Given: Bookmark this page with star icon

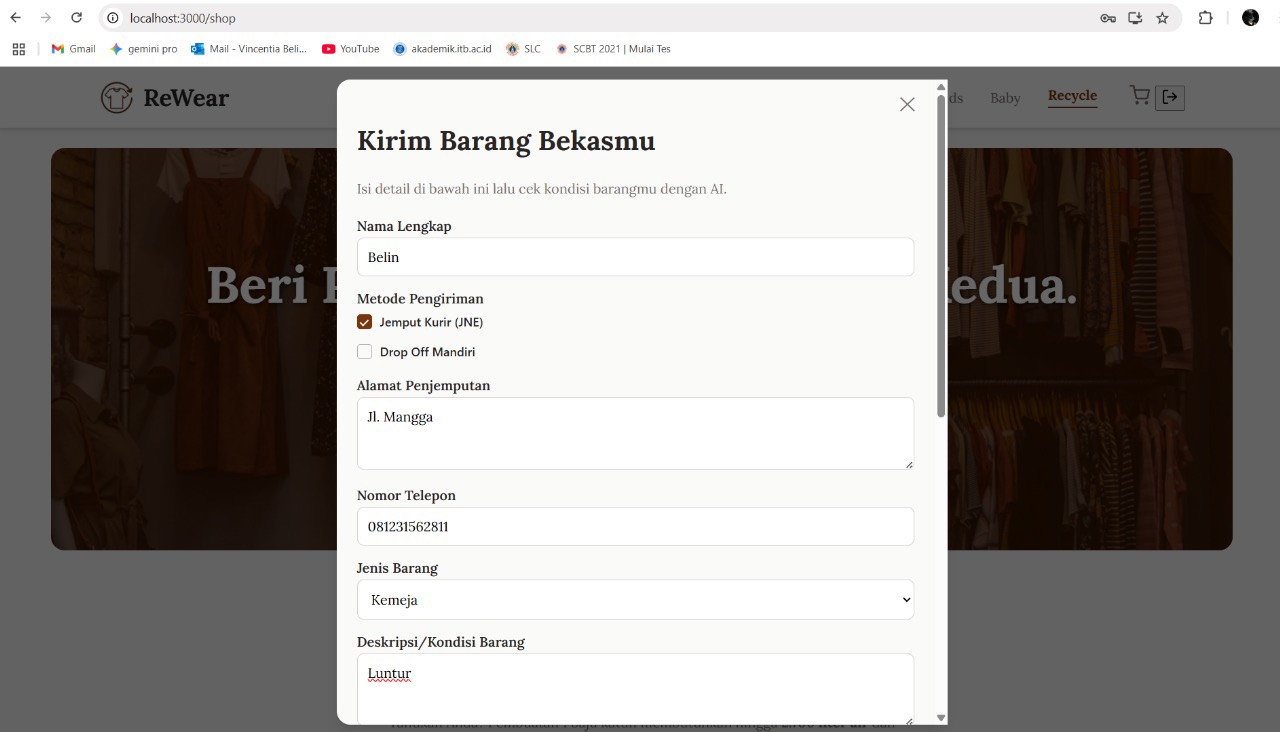Looking at the screenshot, I should pos(1162,18).
